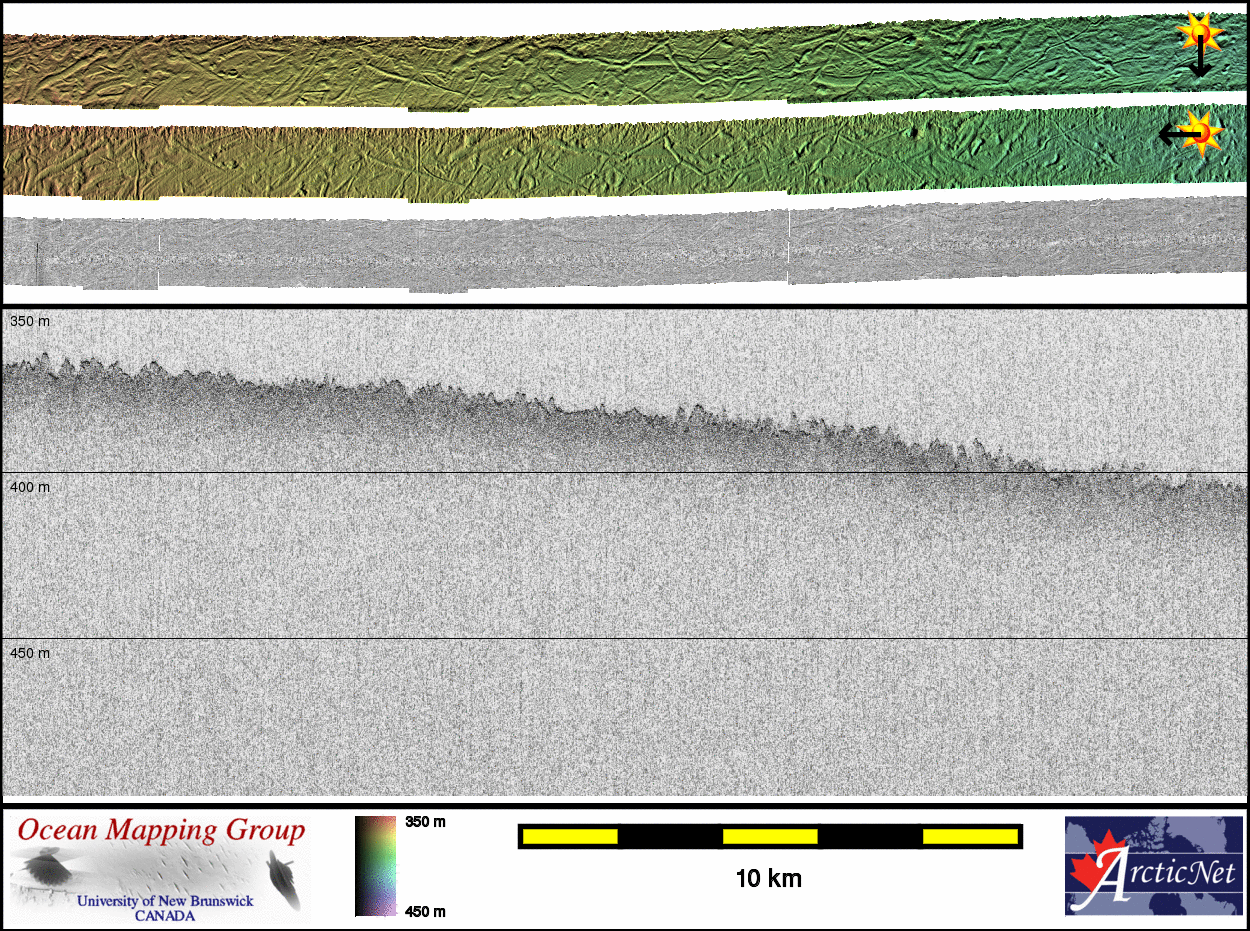This screenshot has width=1250, height=931.
Task: Click the 350 m depth label in the profile
Action: click(29, 321)
